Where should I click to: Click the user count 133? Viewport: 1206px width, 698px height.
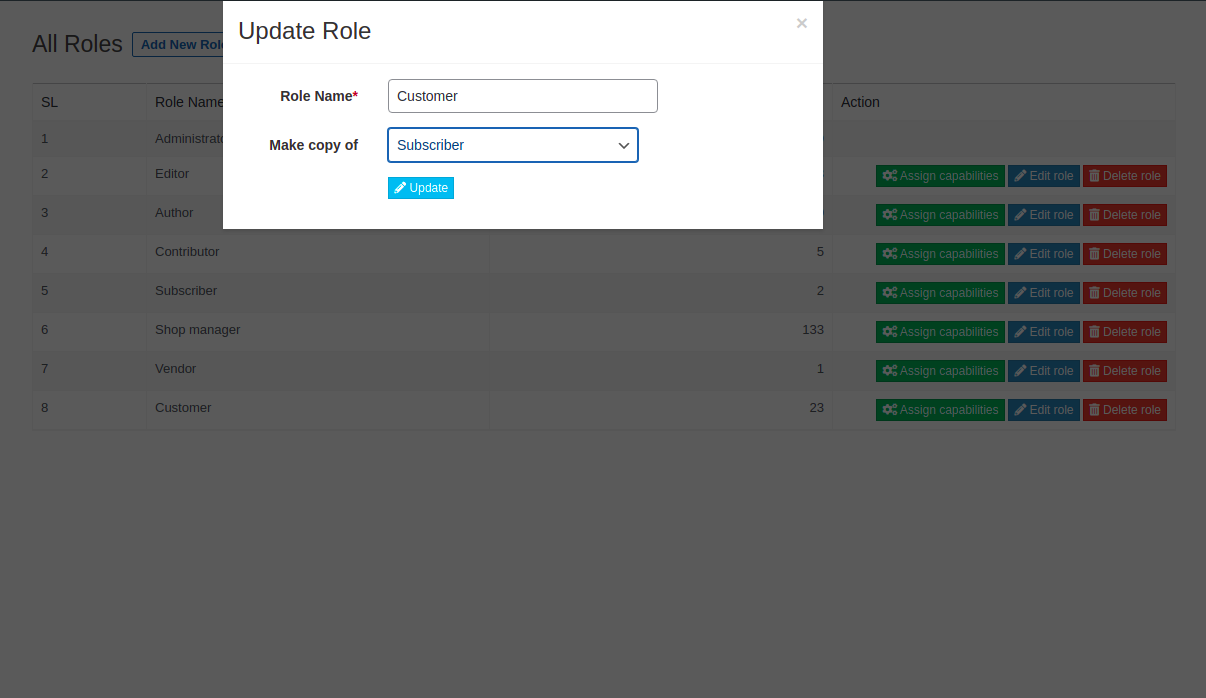813,330
